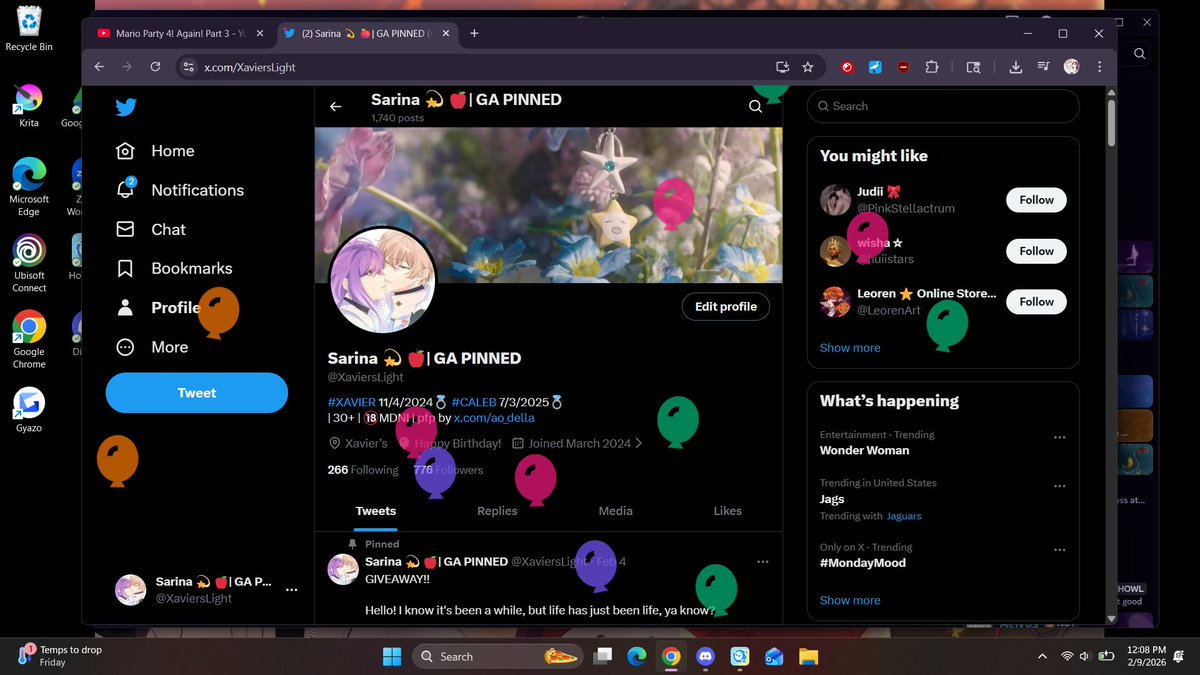Switch to the Replies tab

(497, 511)
